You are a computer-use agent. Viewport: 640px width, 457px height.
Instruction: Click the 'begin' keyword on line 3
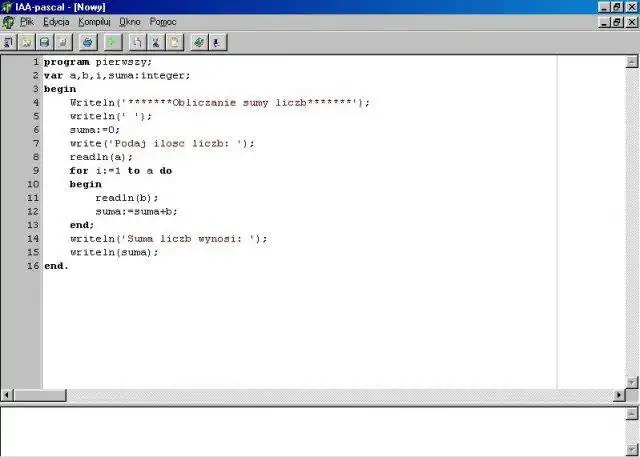(60, 89)
